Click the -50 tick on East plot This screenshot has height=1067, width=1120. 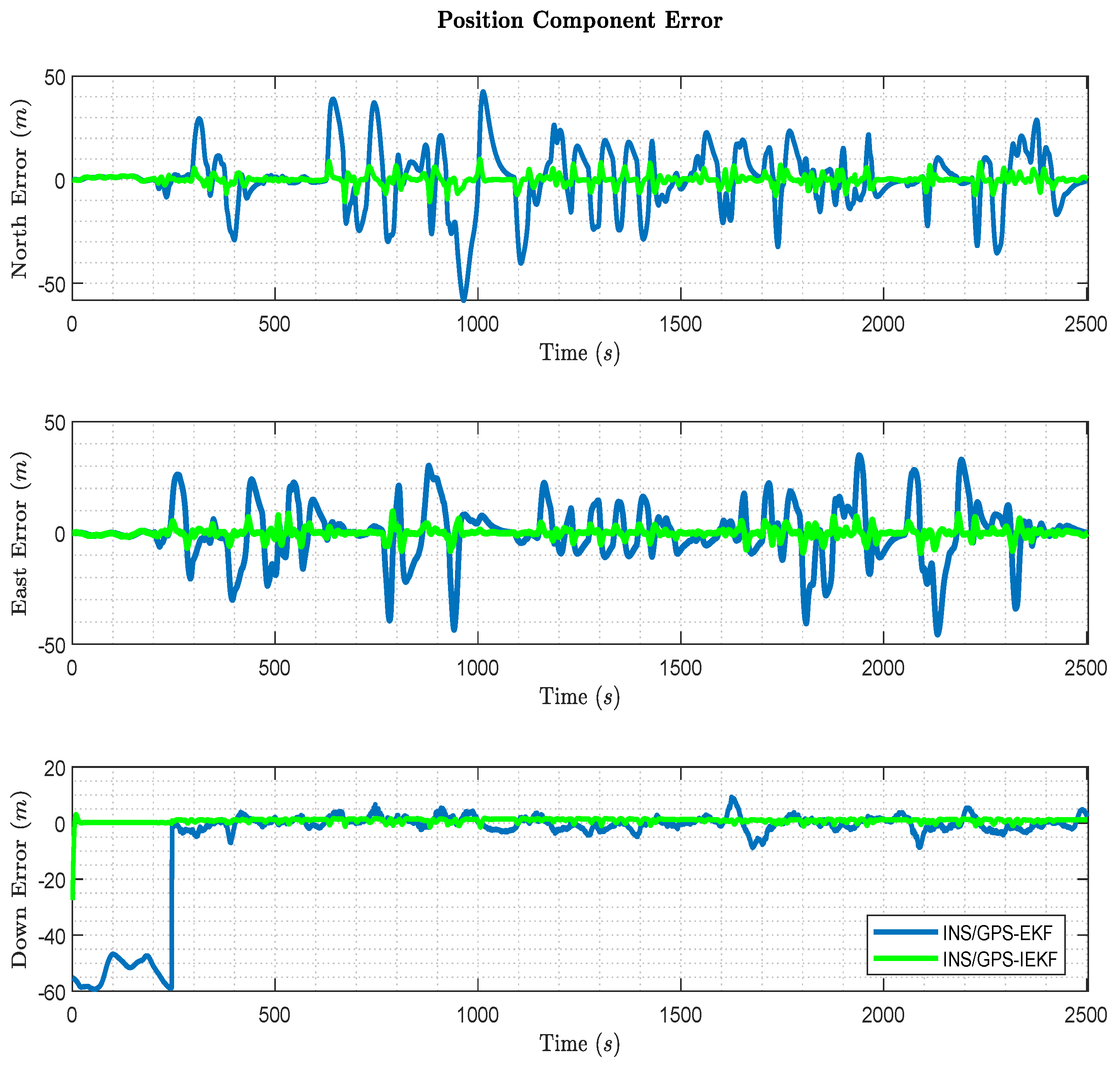tap(52, 646)
